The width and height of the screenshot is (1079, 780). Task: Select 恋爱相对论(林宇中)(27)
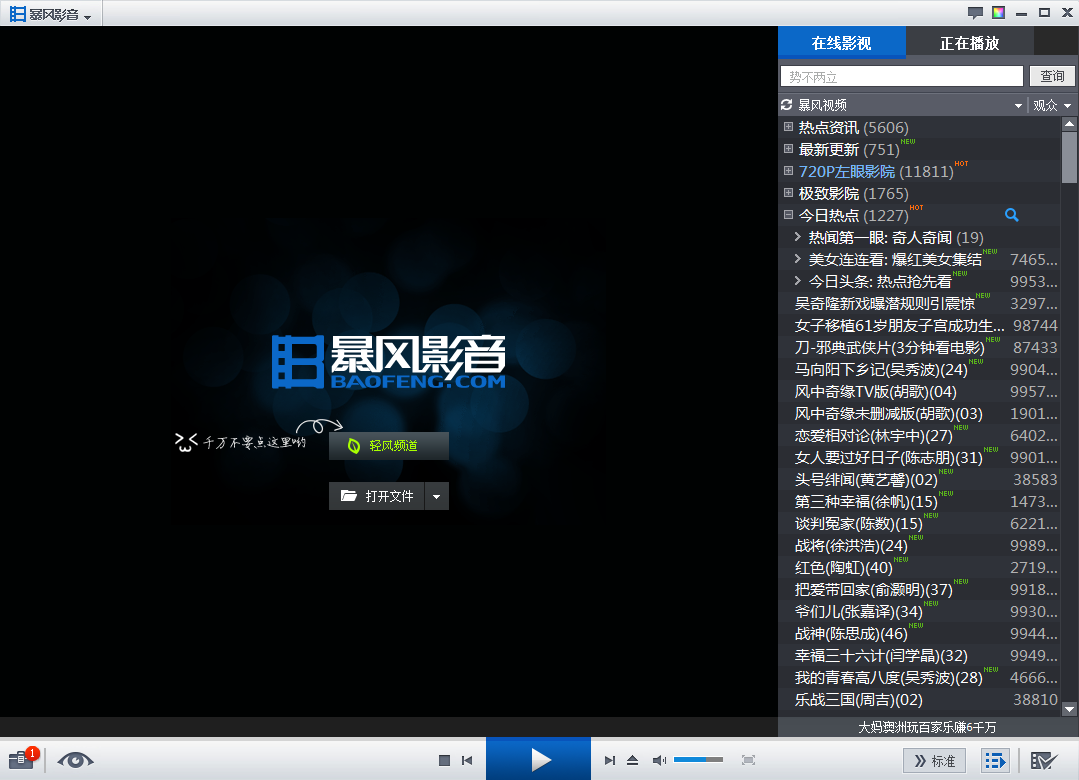click(x=920, y=436)
